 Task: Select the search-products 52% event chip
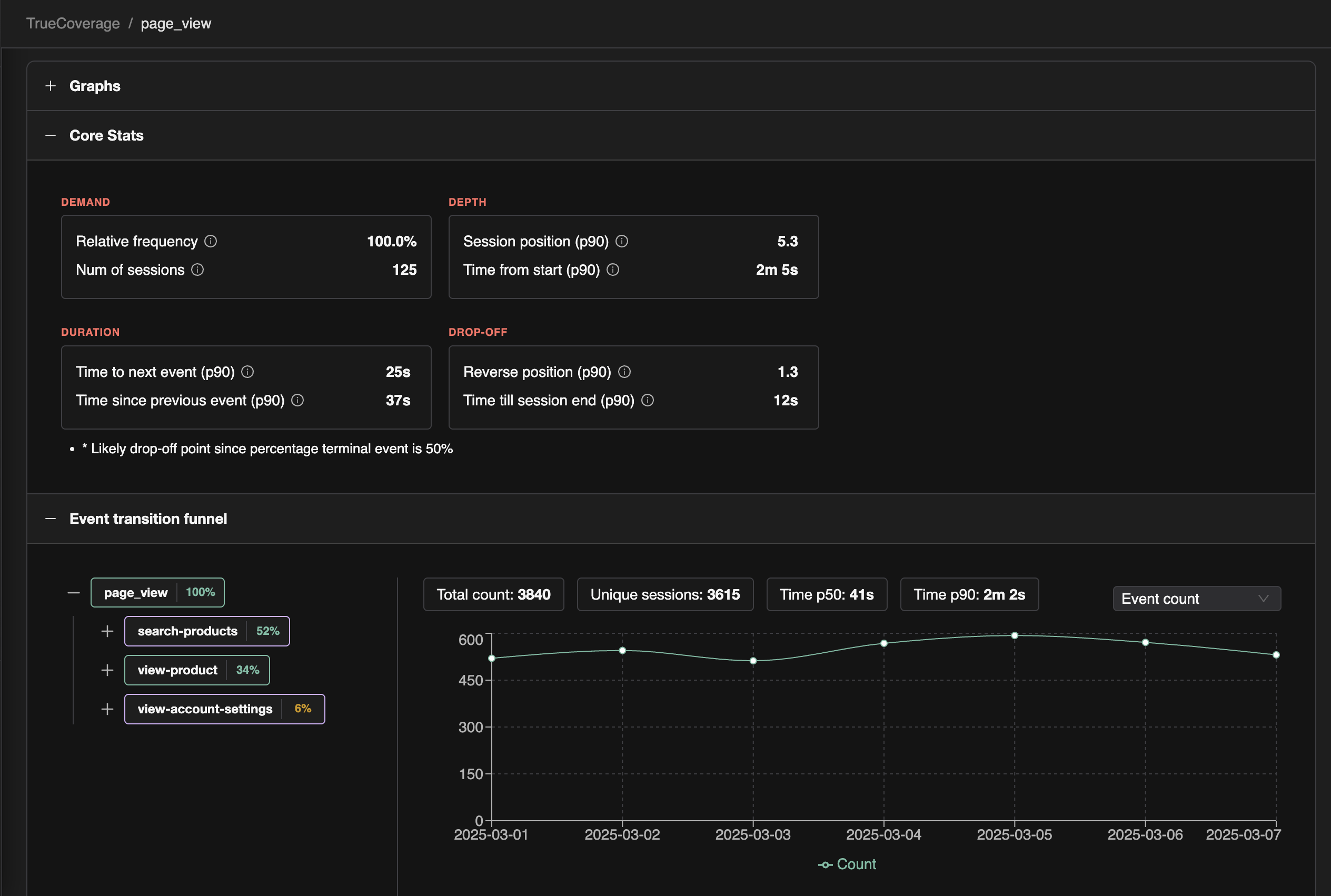(x=207, y=631)
